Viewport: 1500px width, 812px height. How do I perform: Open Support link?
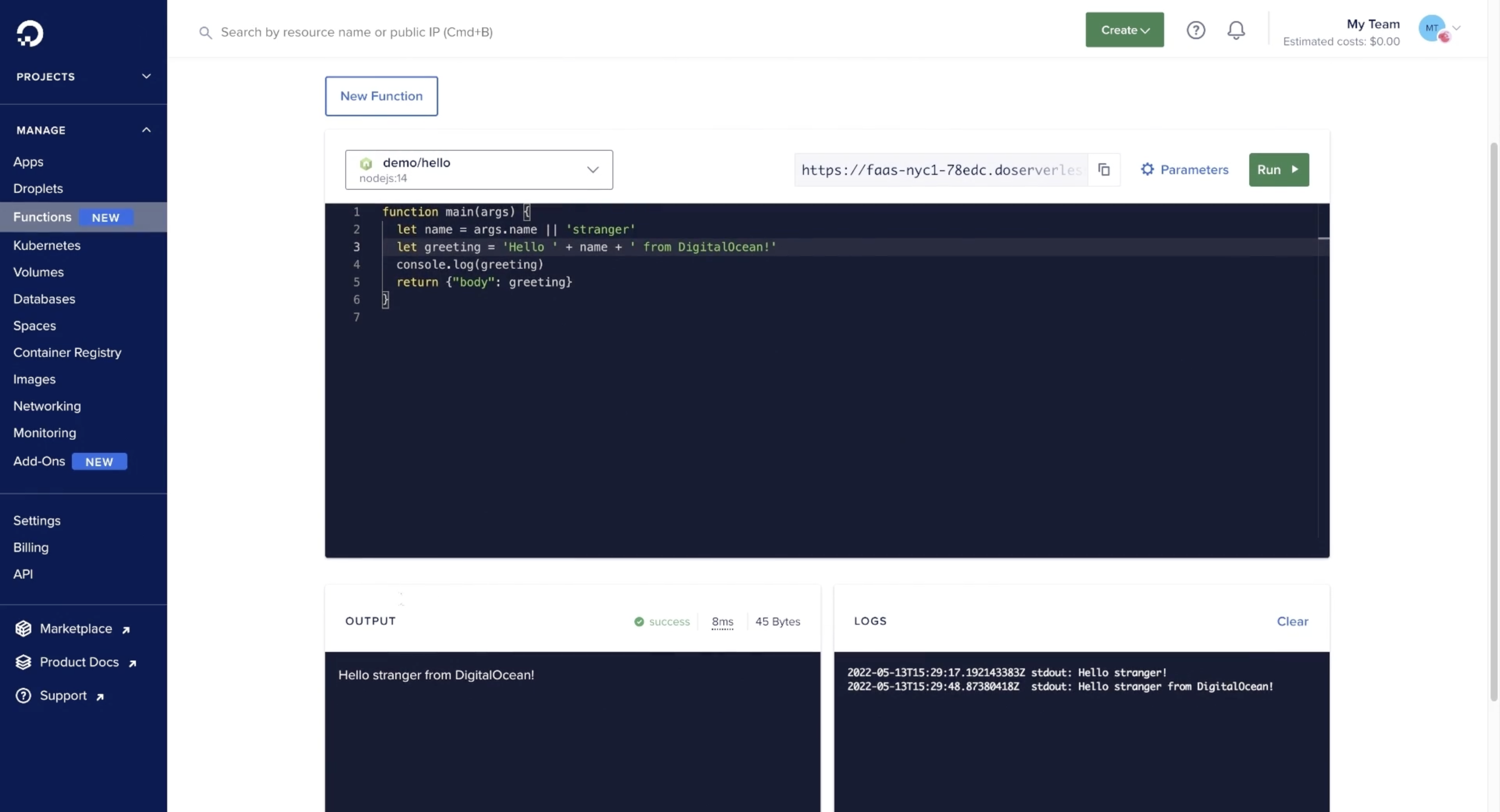pos(63,696)
